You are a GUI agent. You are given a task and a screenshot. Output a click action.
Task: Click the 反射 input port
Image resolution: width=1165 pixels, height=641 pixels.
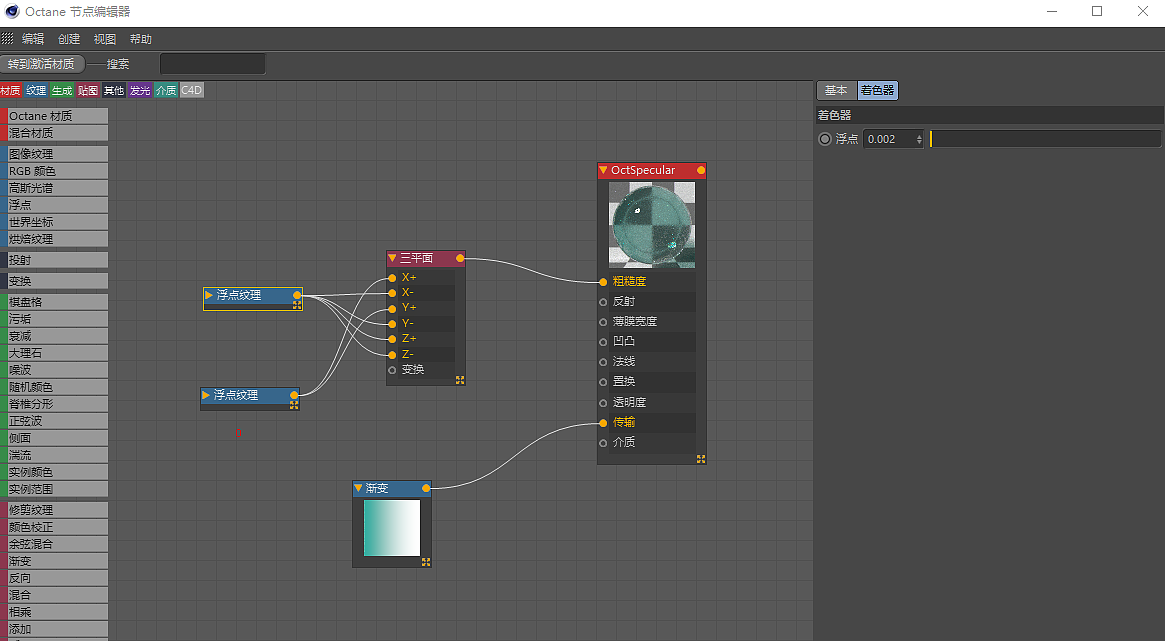tap(603, 302)
